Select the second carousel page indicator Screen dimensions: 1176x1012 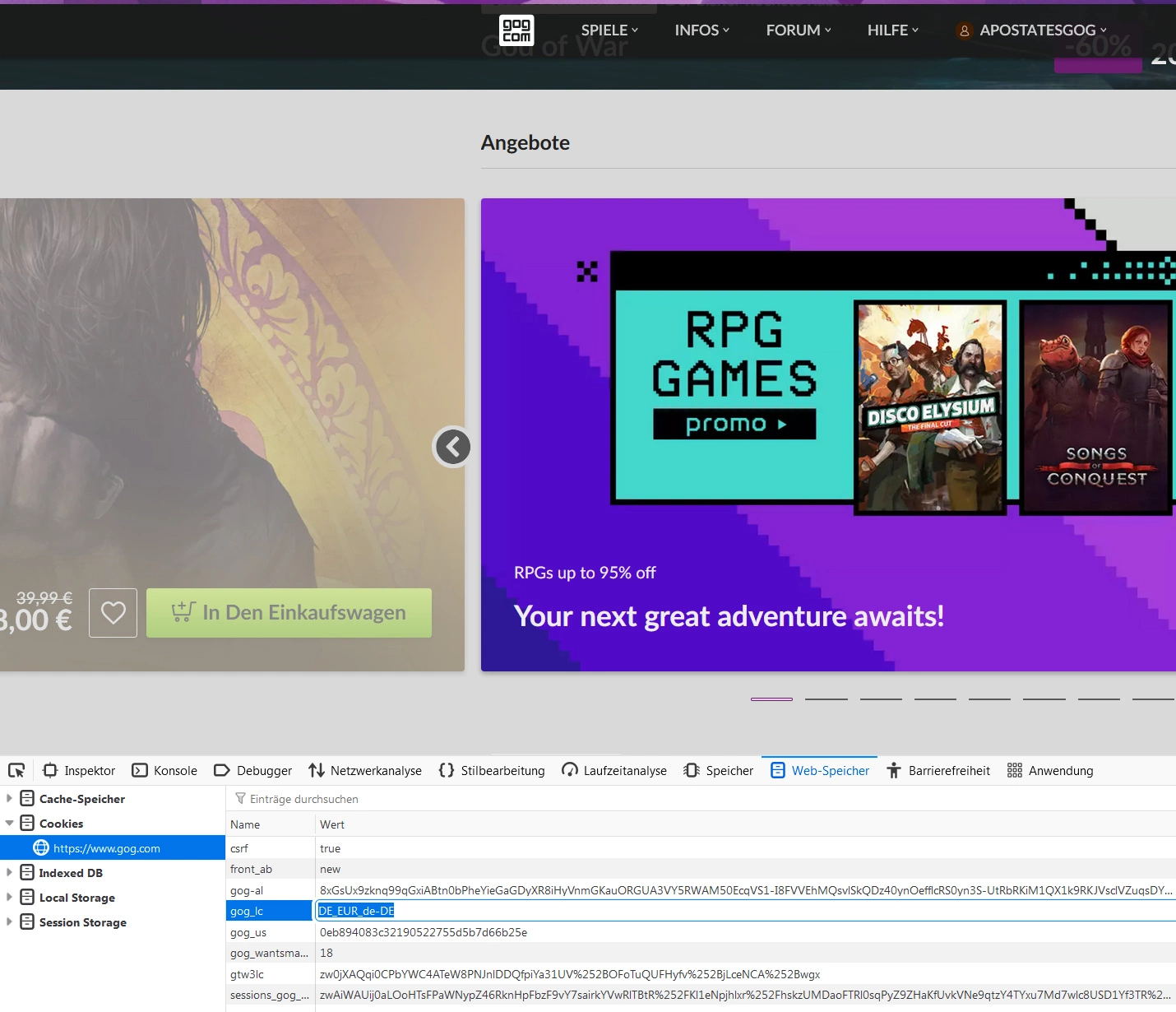tap(826, 699)
